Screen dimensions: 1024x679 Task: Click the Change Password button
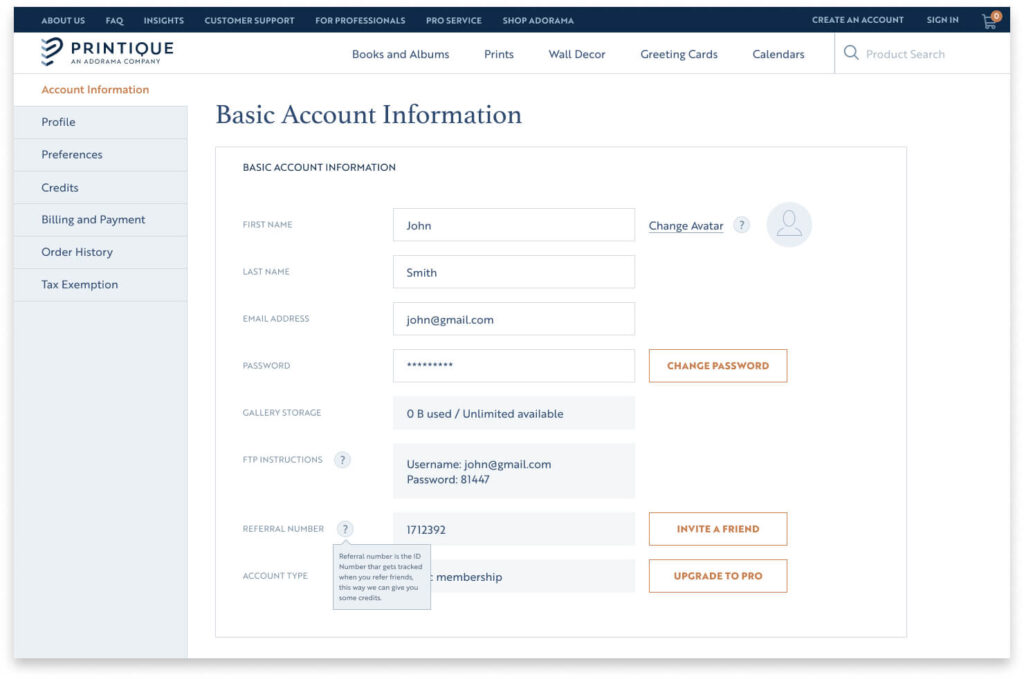(x=718, y=365)
